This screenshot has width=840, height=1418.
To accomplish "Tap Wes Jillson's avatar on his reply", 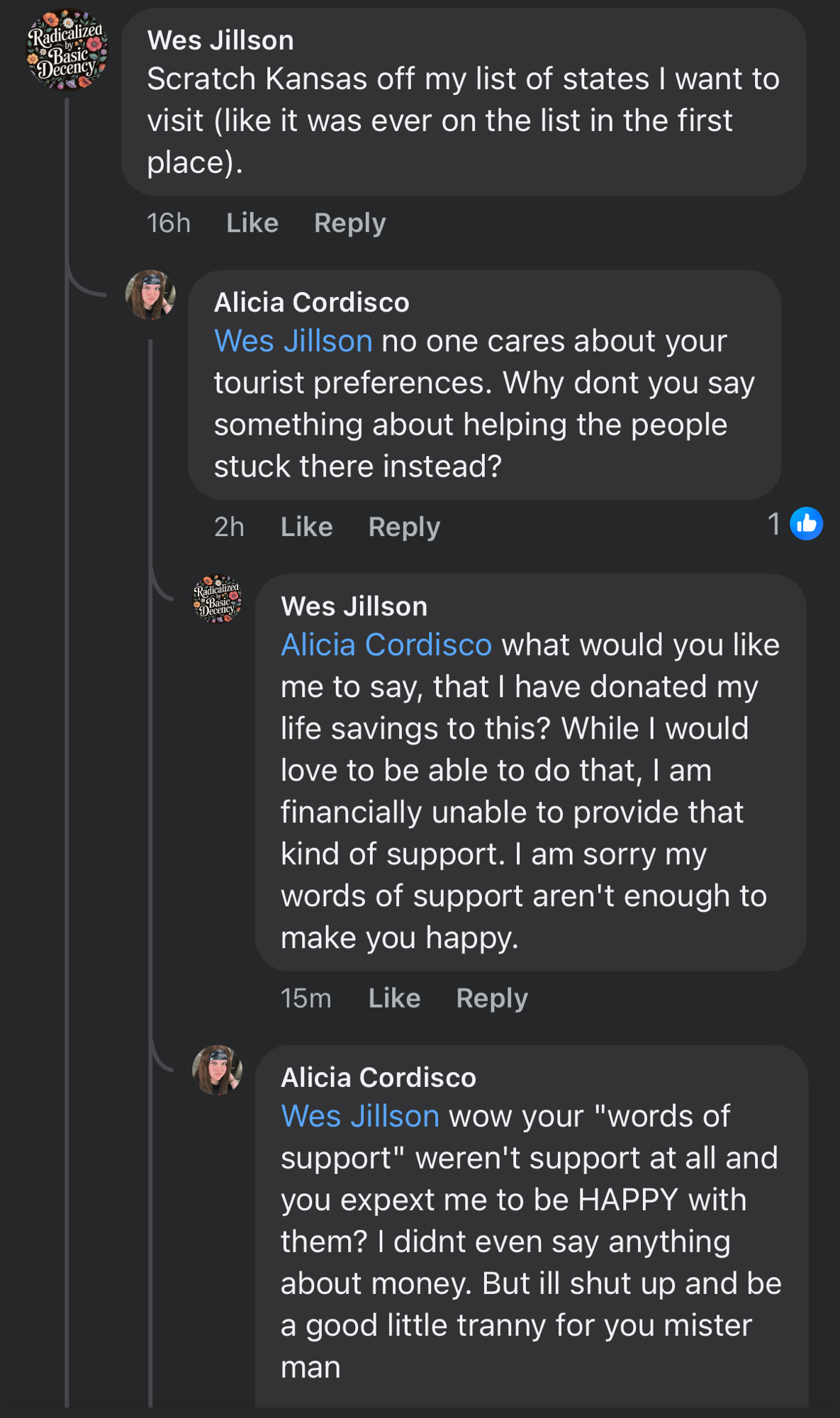I will (218, 599).
